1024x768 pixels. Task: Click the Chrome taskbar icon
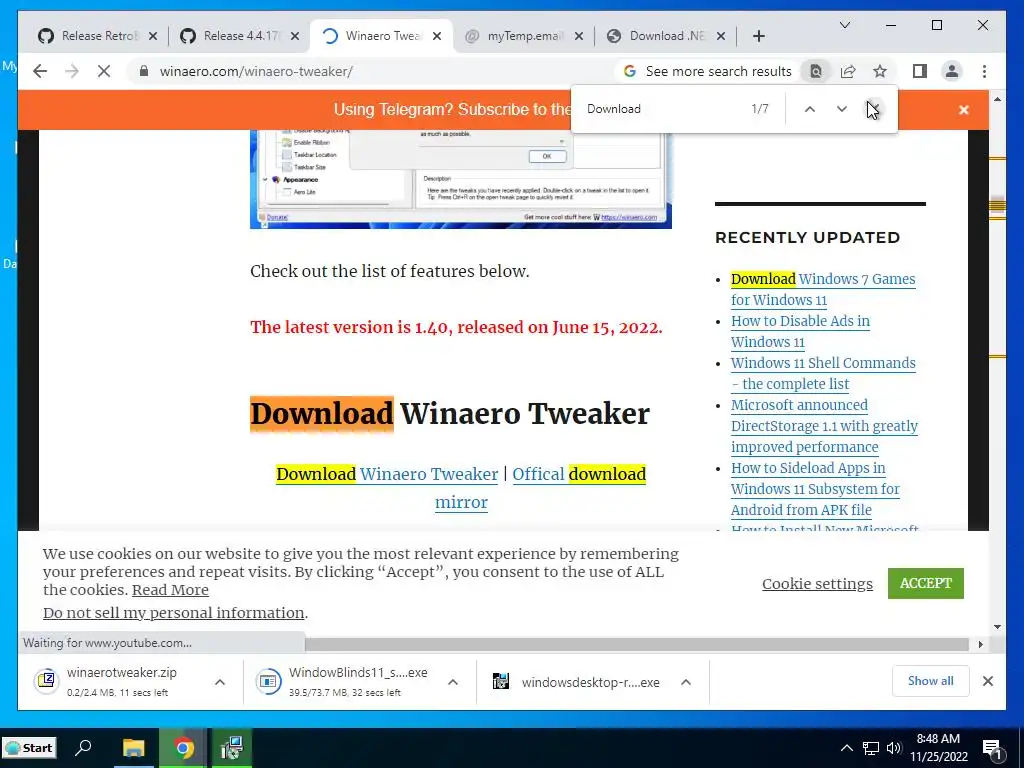tap(184, 748)
